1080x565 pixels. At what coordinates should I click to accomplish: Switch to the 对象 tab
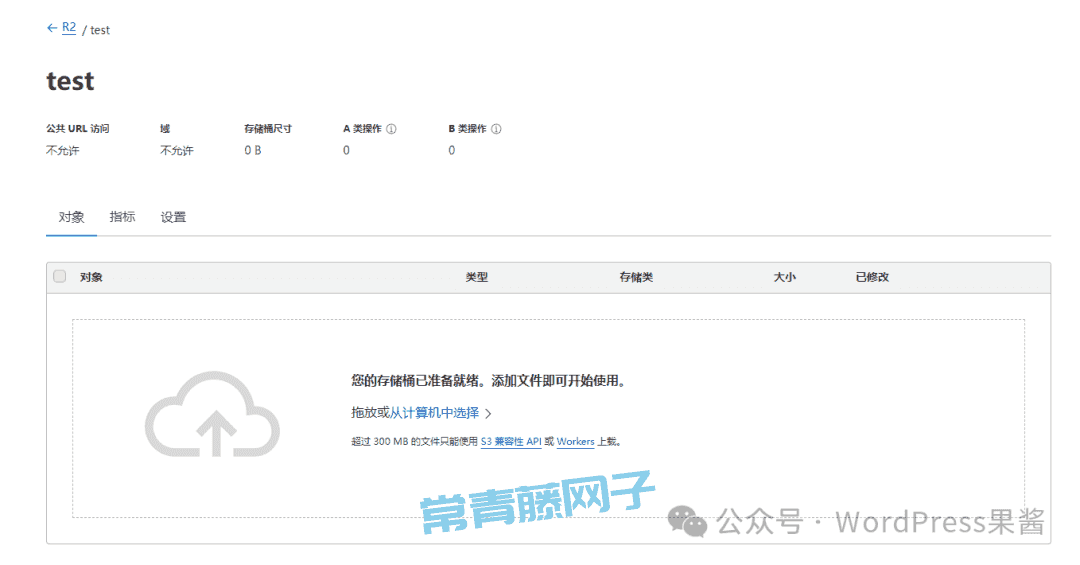tap(72, 217)
